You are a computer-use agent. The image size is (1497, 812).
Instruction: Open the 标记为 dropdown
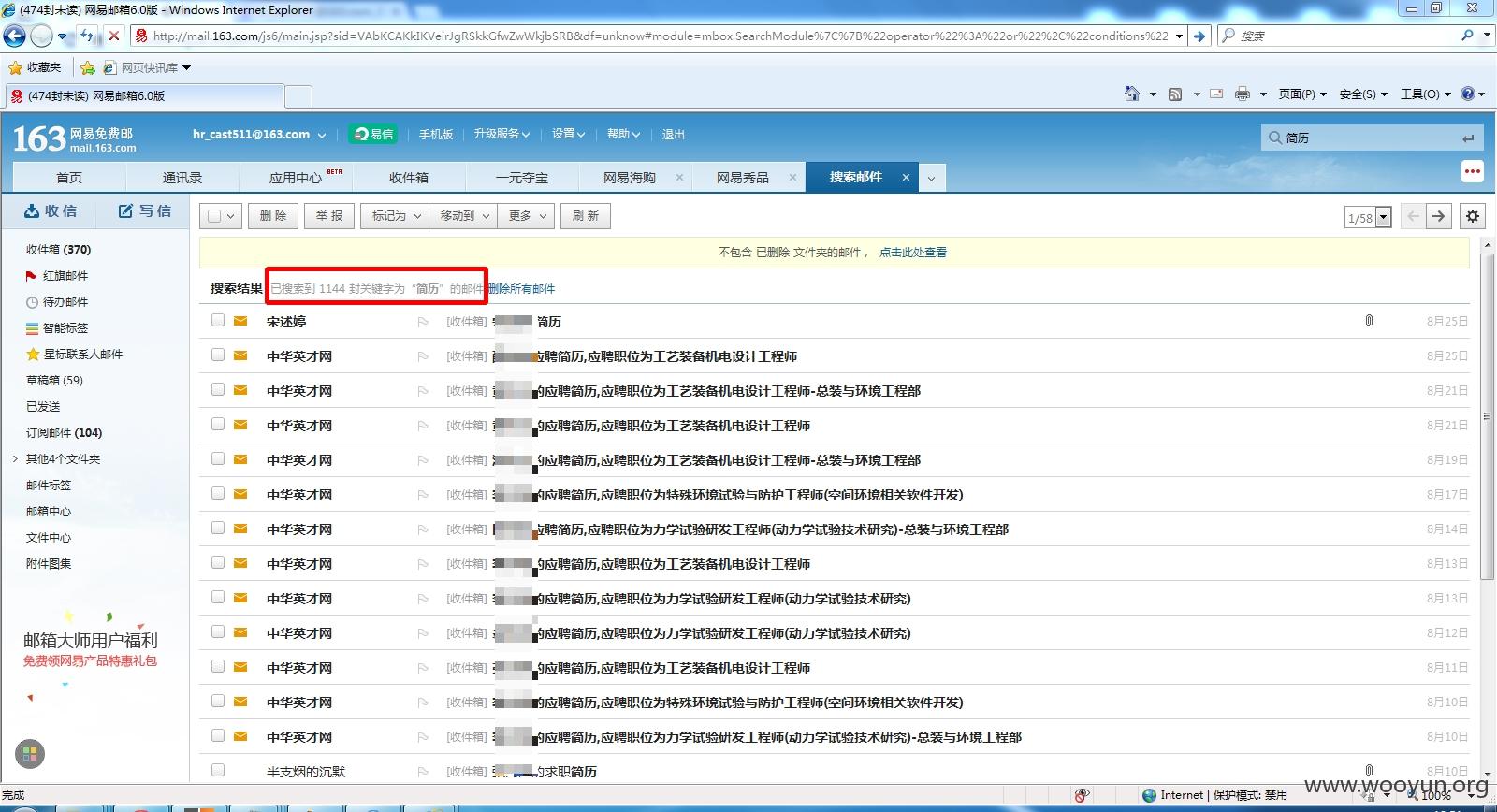tap(396, 216)
